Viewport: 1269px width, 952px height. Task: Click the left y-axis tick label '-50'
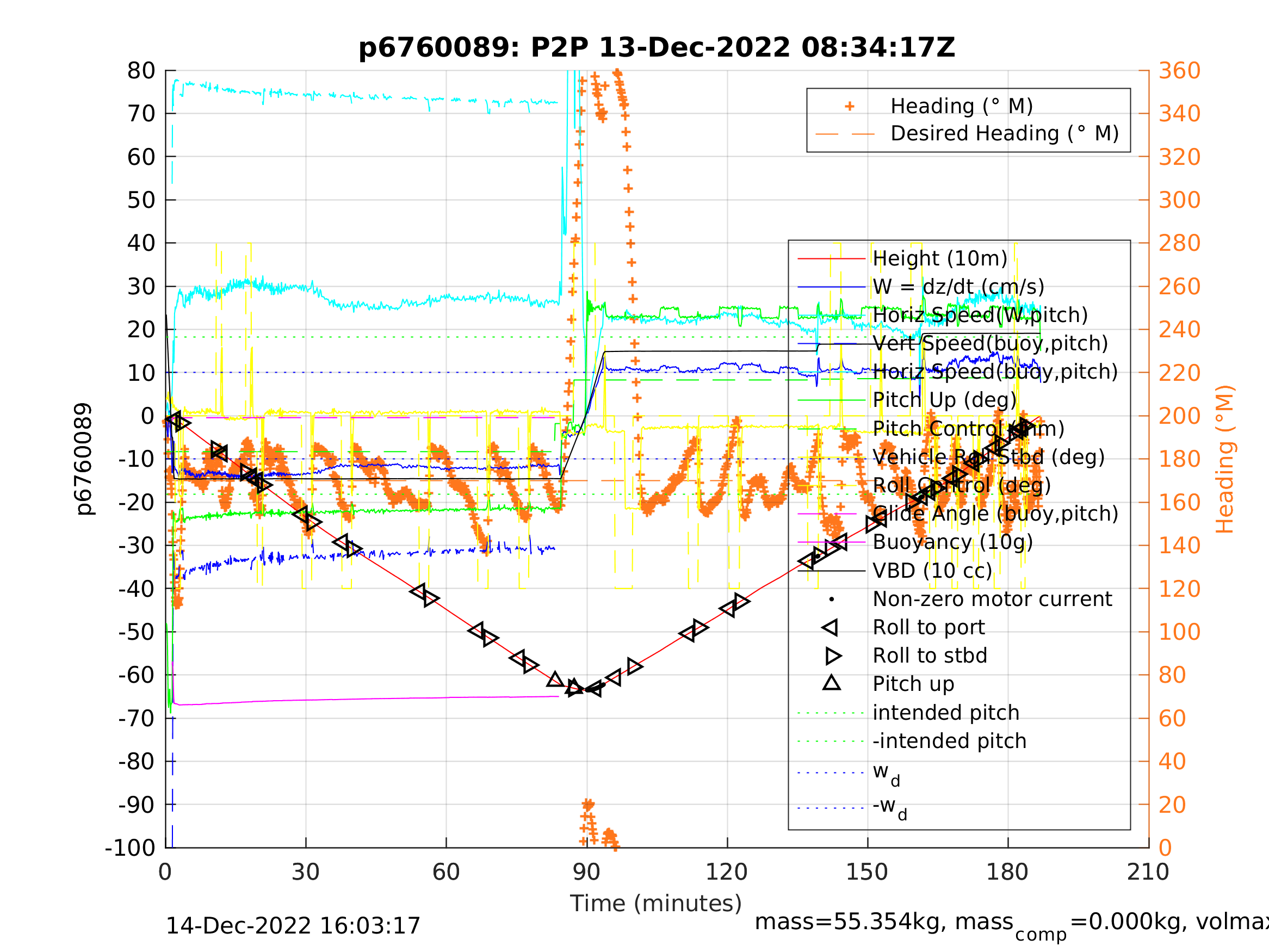(137, 632)
